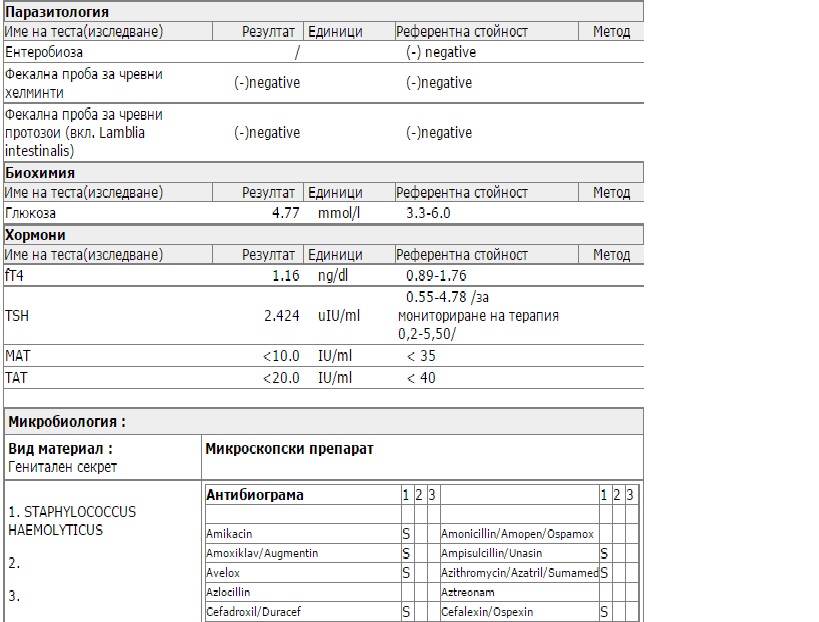Click the uIU/ml unit for TSH
The image size is (819, 622).
pos(338,316)
